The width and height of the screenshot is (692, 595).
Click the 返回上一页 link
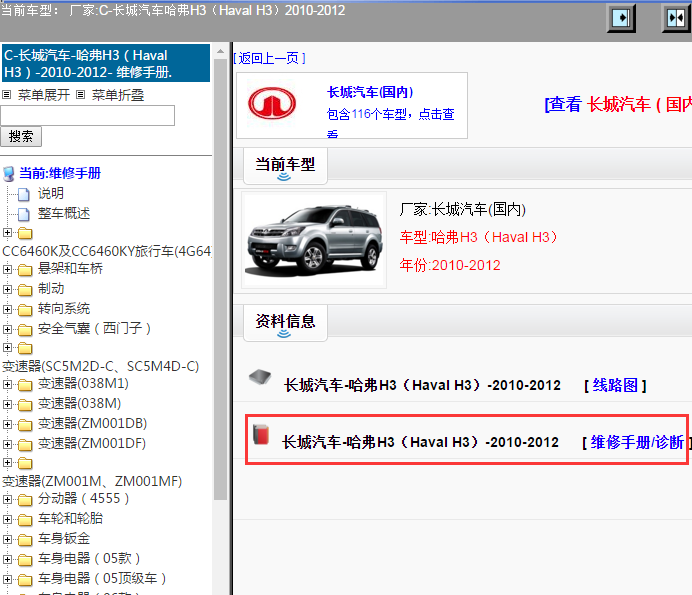(269, 58)
